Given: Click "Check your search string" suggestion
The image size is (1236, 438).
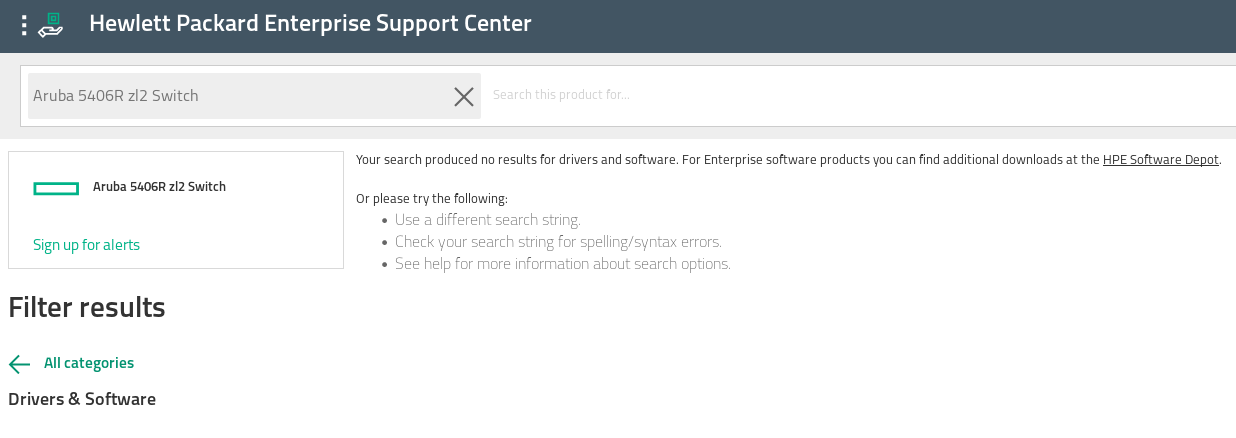Looking at the screenshot, I should (558, 242).
